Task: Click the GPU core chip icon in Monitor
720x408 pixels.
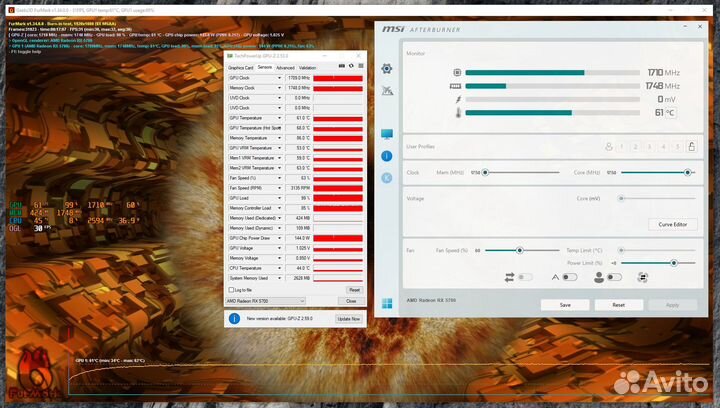Action: [x=457, y=73]
